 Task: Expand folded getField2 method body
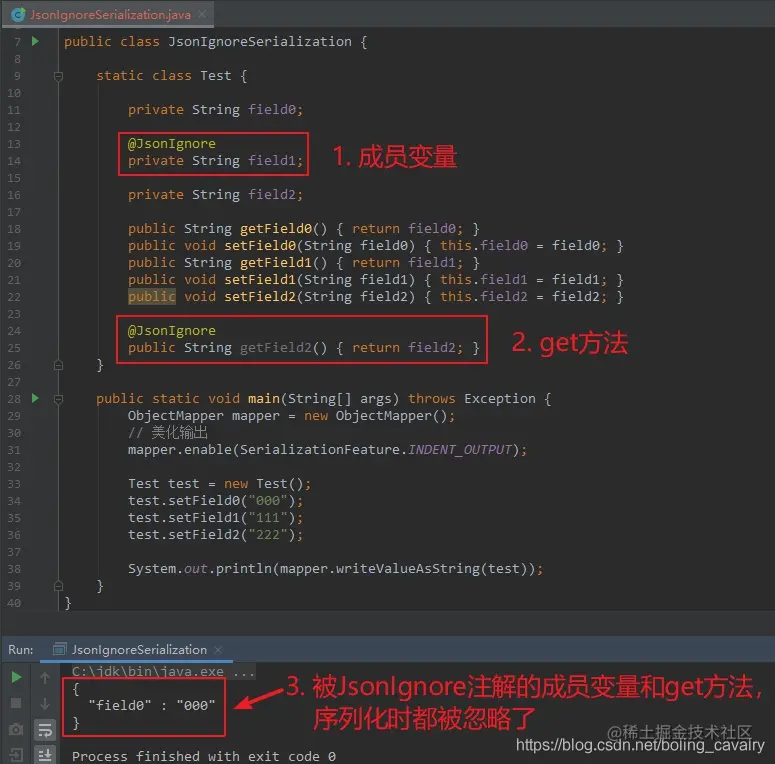408,348
